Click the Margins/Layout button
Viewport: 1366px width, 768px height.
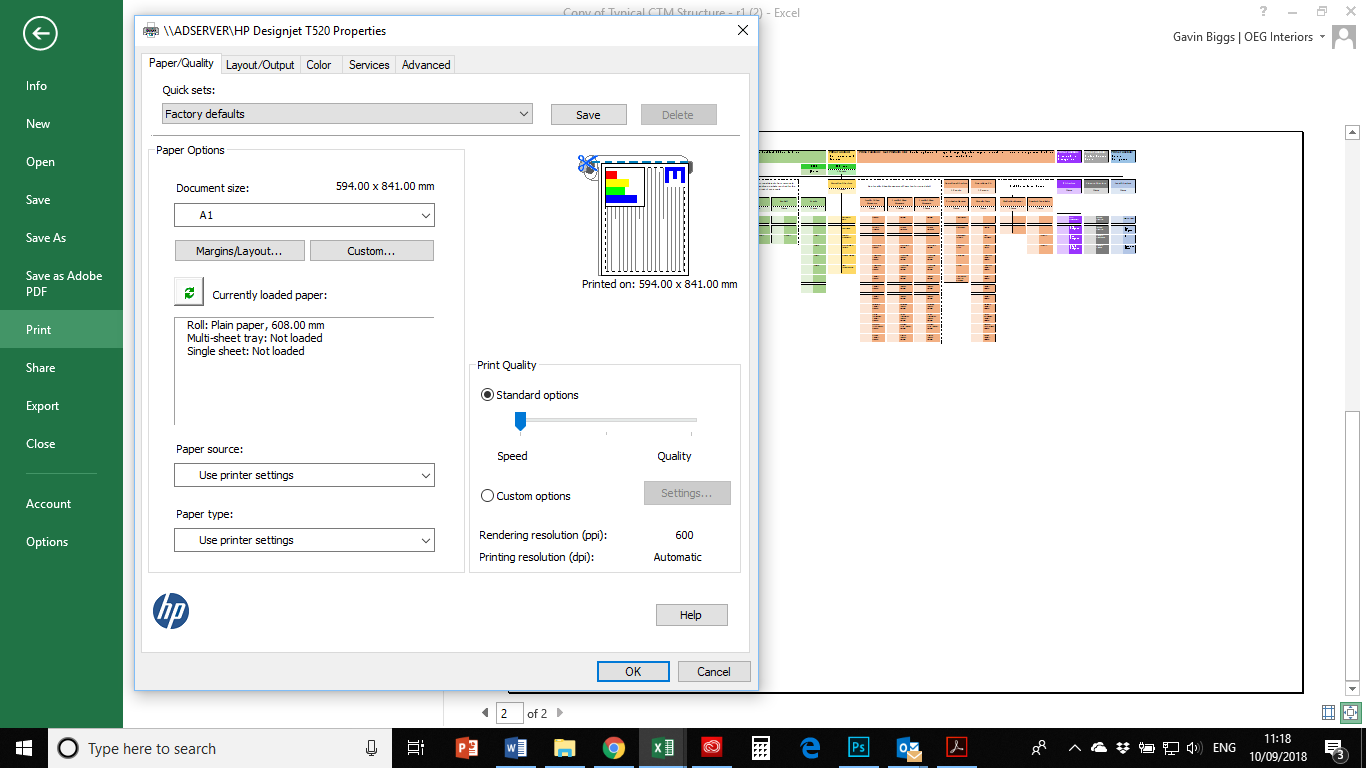coord(239,251)
